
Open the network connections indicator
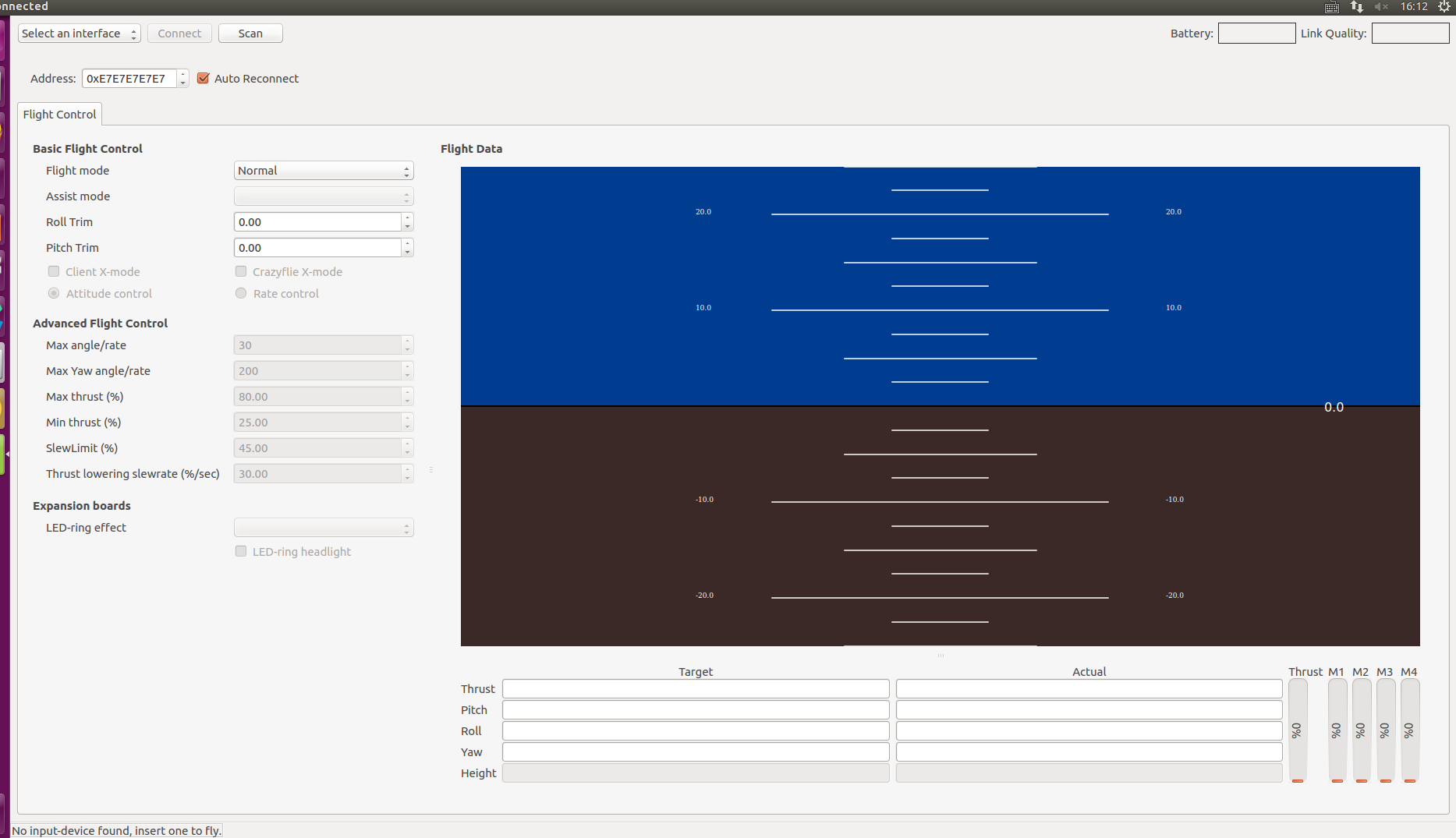point(1357,7)
